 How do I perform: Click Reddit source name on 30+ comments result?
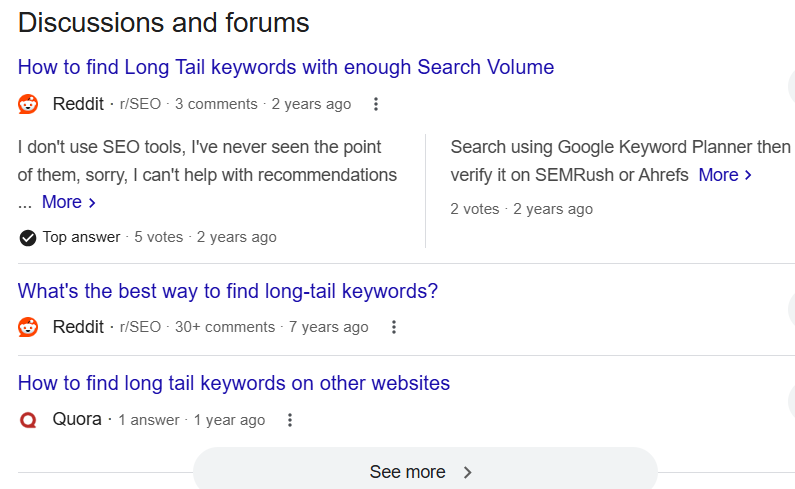click(78, 327)
